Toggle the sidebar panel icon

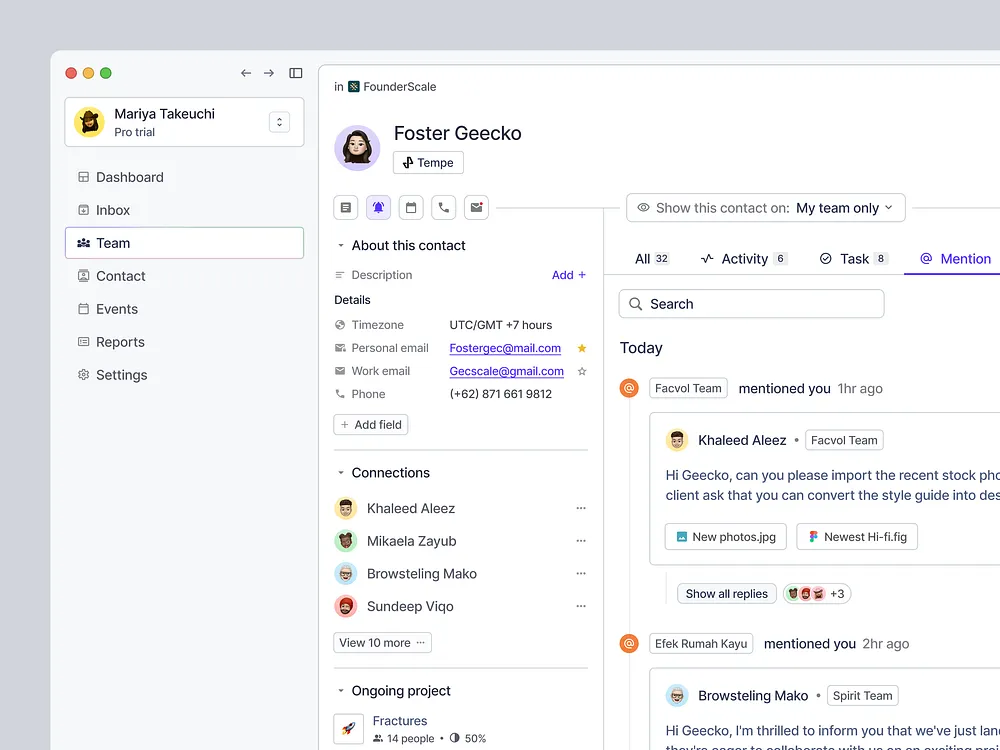point(296,73)
